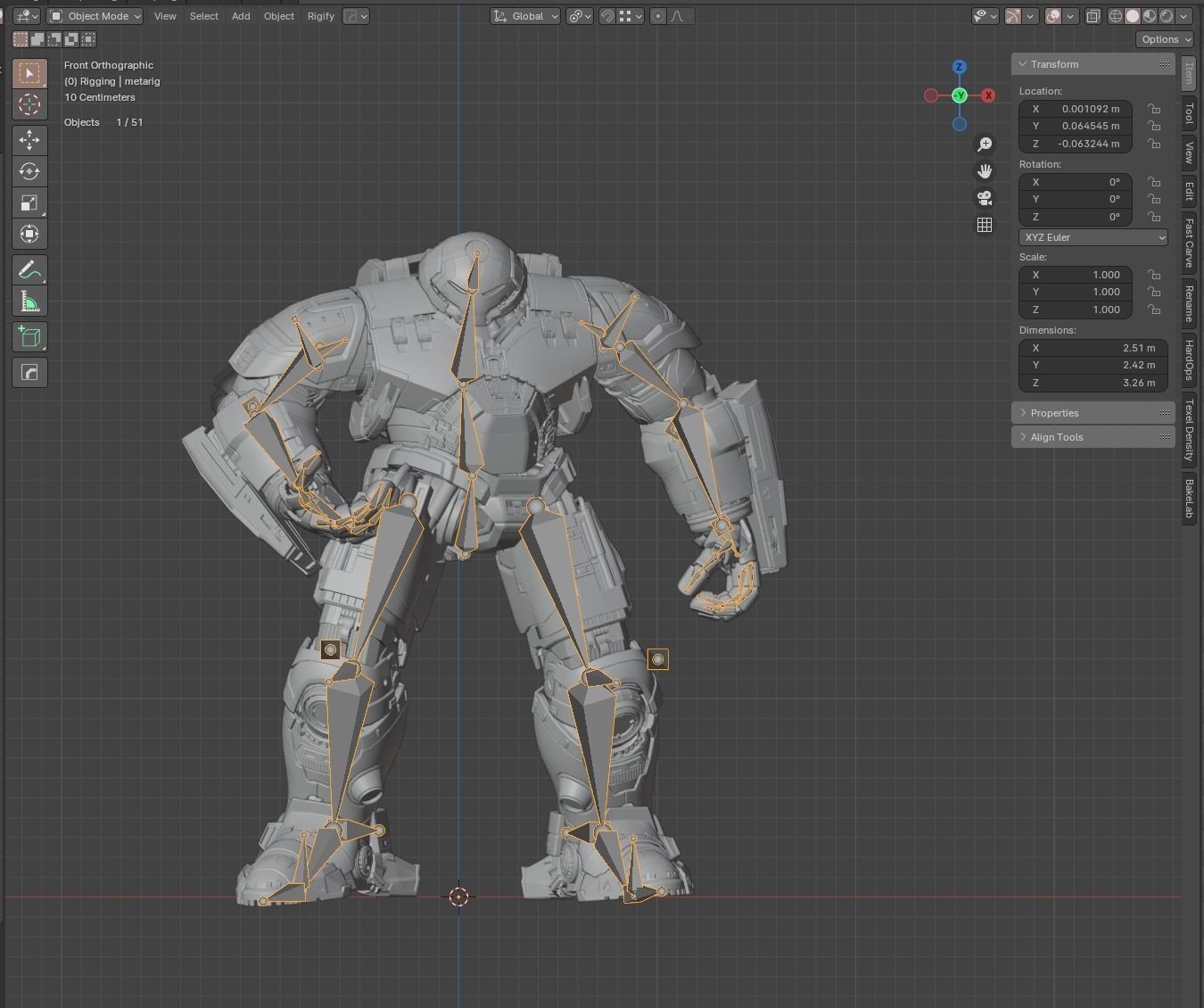The height and width of the screenshot is (1008, 1204).
Task: Click the Scale X value field
Action: coord(1076,275)
